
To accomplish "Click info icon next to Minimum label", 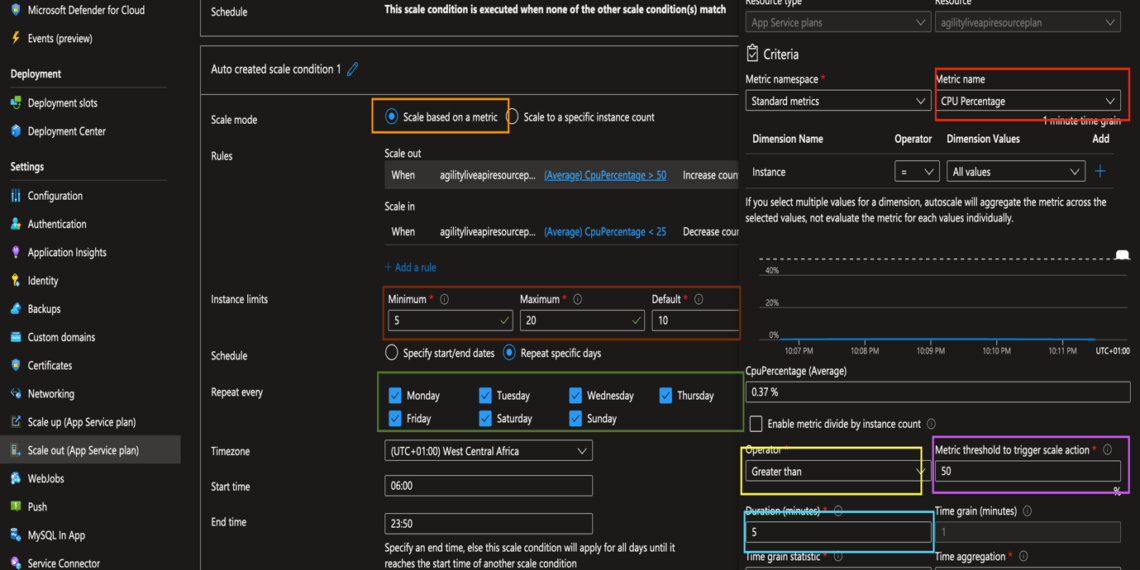I will pos(444,299).
